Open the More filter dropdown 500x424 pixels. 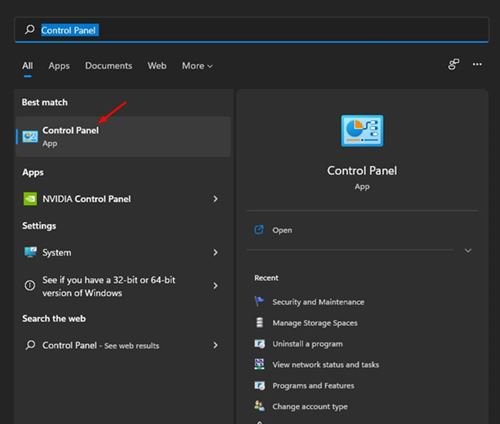(x=197, y=66)
